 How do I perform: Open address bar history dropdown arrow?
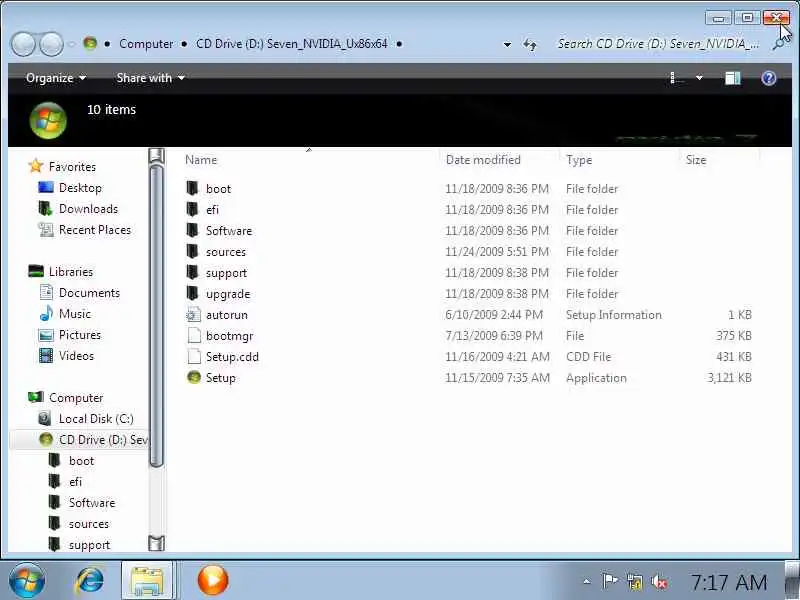tap(507, 45)
